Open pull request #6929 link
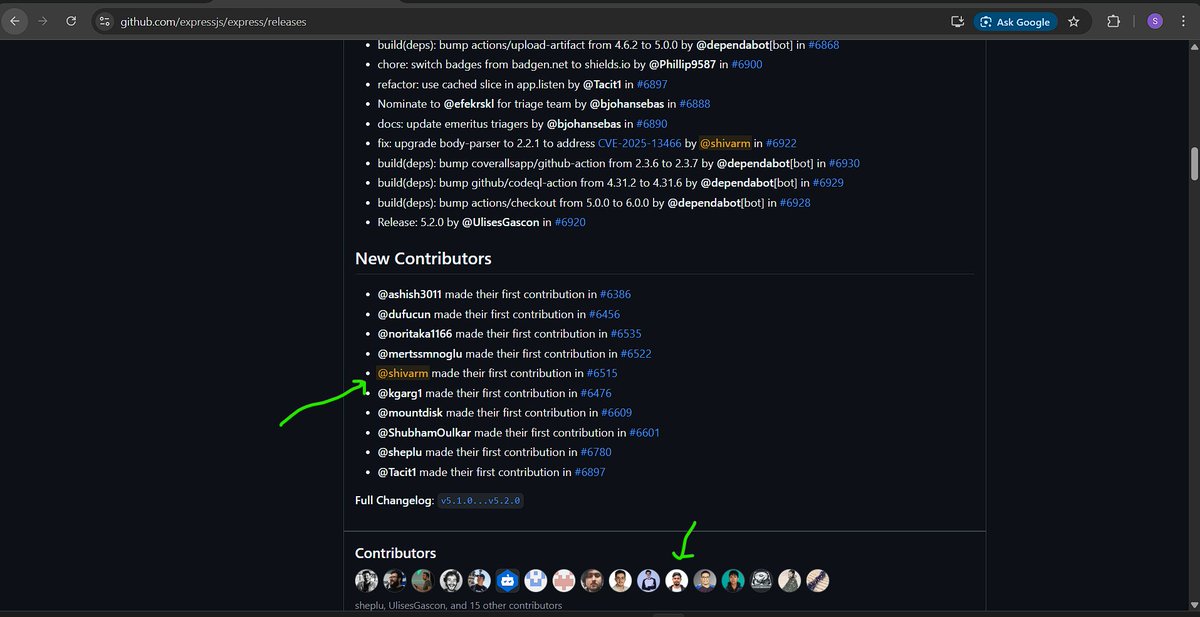1200x617 pixels. (828, 182)
